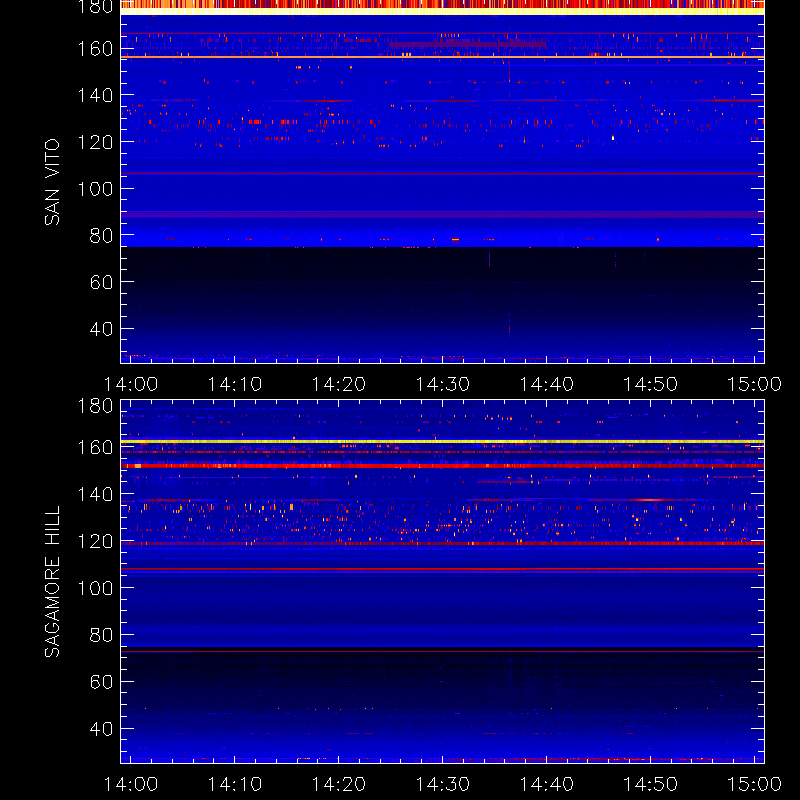Screen dimensions: 800x800
Task: Click the 40 label on Sagamore Hill axis
Action: coord(101,729)
